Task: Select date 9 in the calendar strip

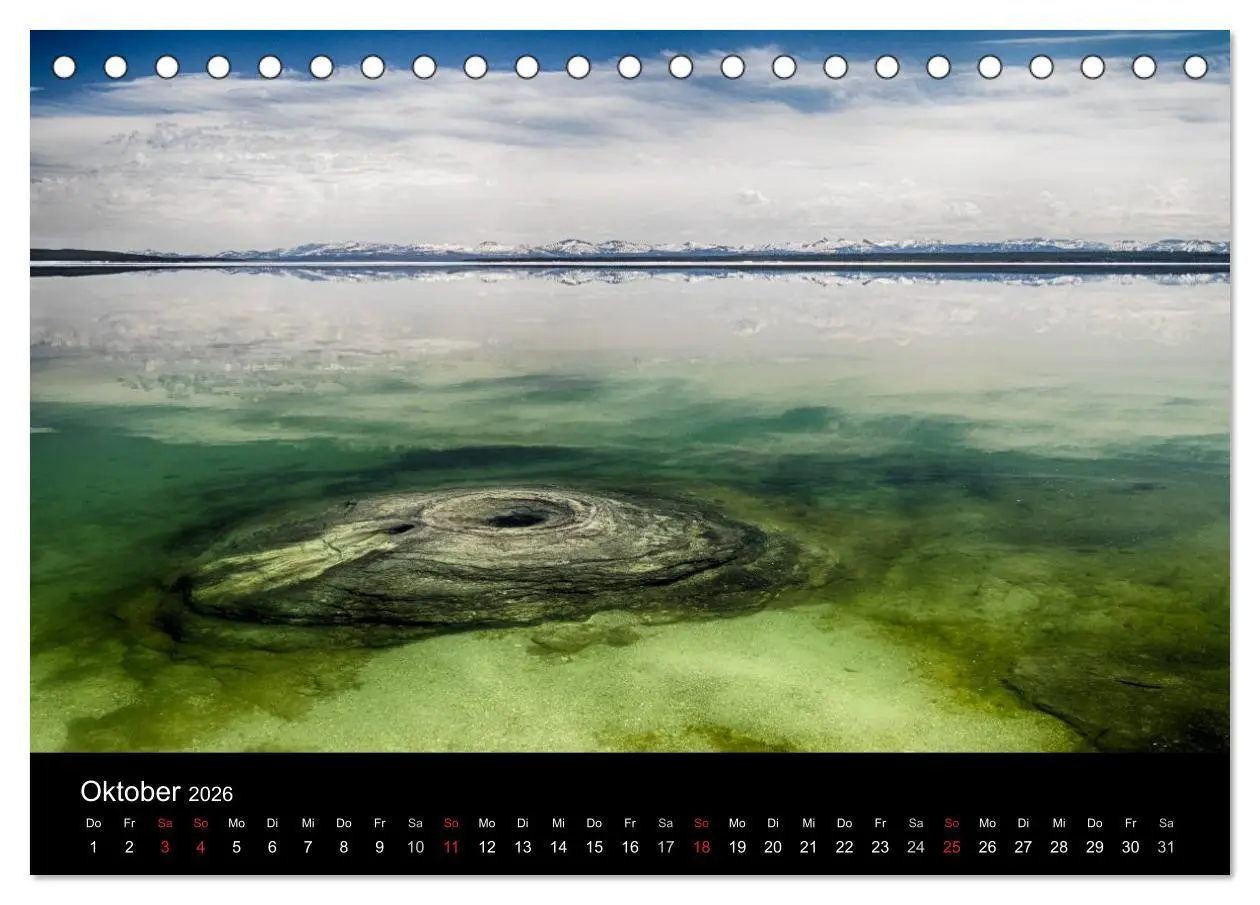Action: pos(379,847)
